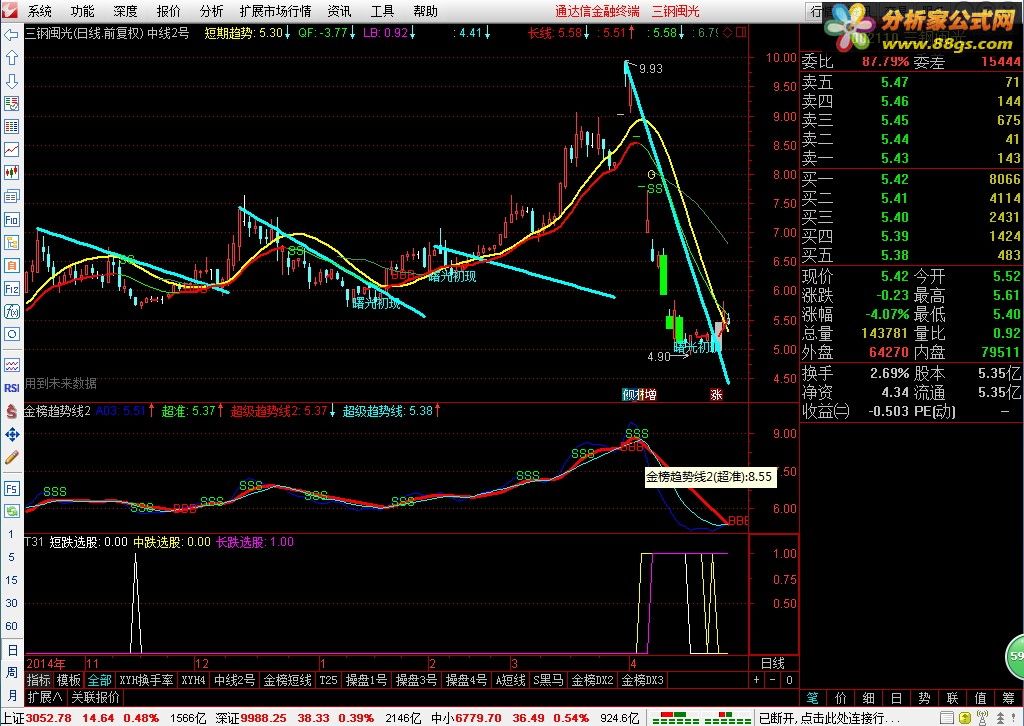Switch to the 指标 tab
This screenshot has height=726, width=1024.
point(39,680)
